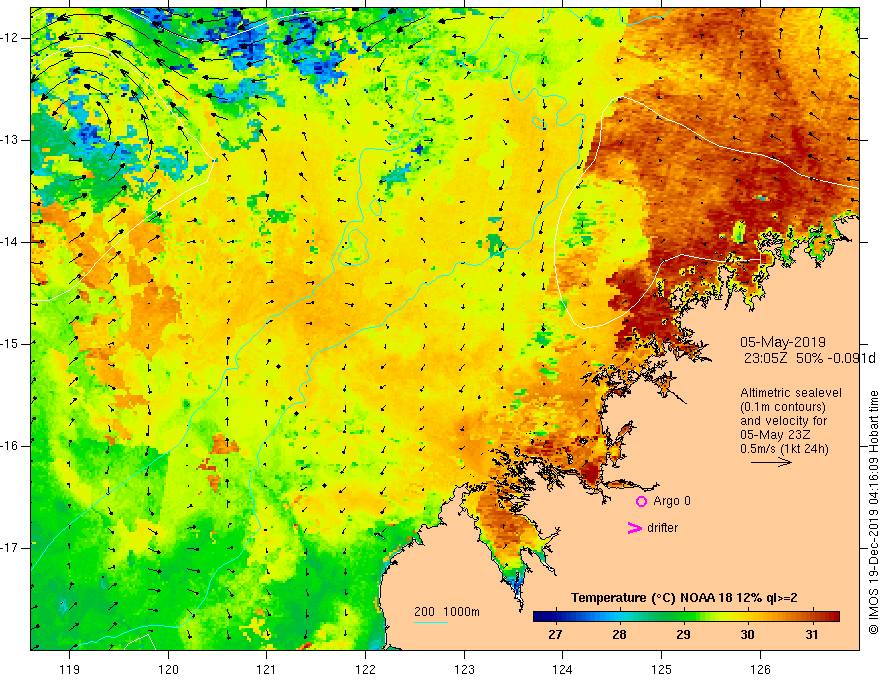
Task: Click the Temperature NOAA 18 title text
Action: click(x=684, y=598)
